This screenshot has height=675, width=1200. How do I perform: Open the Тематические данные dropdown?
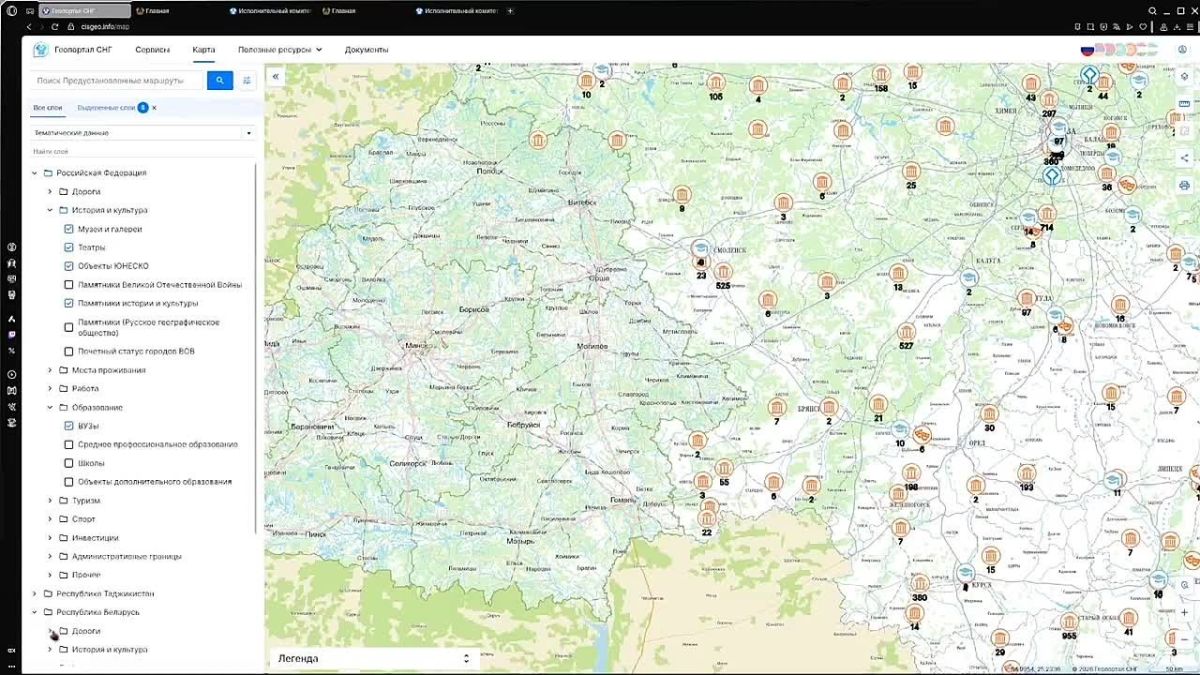[143, 132]
